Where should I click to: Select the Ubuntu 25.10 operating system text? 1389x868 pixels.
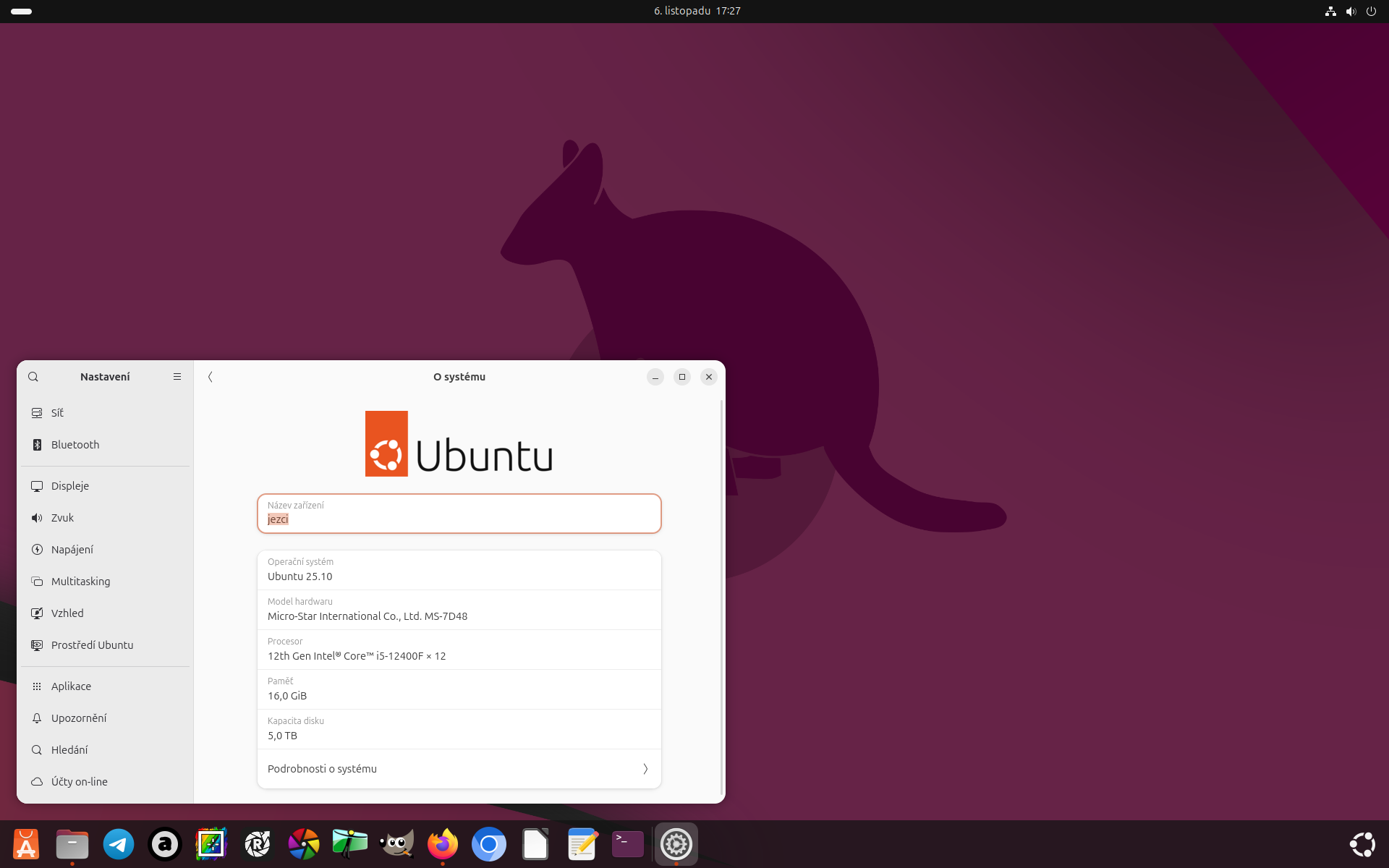click(300, 576)
